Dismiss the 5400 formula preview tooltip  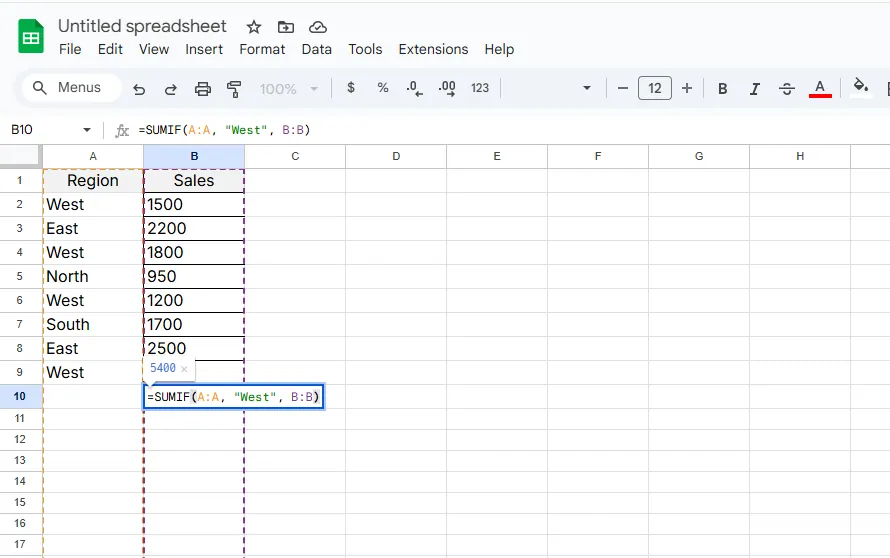click(184, 369)
